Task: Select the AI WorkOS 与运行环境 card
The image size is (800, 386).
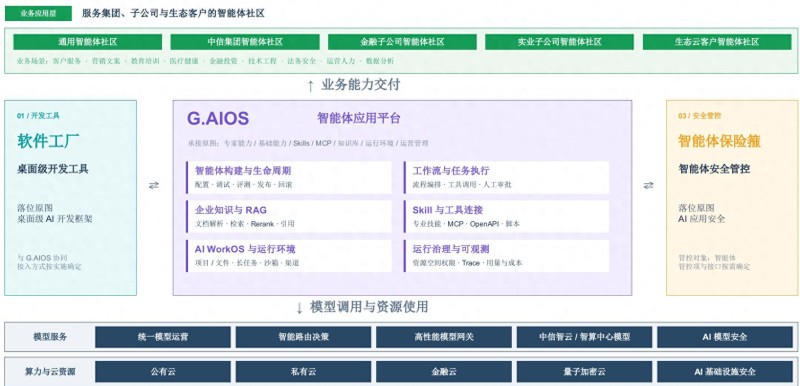Action: (x=289, y=255)
